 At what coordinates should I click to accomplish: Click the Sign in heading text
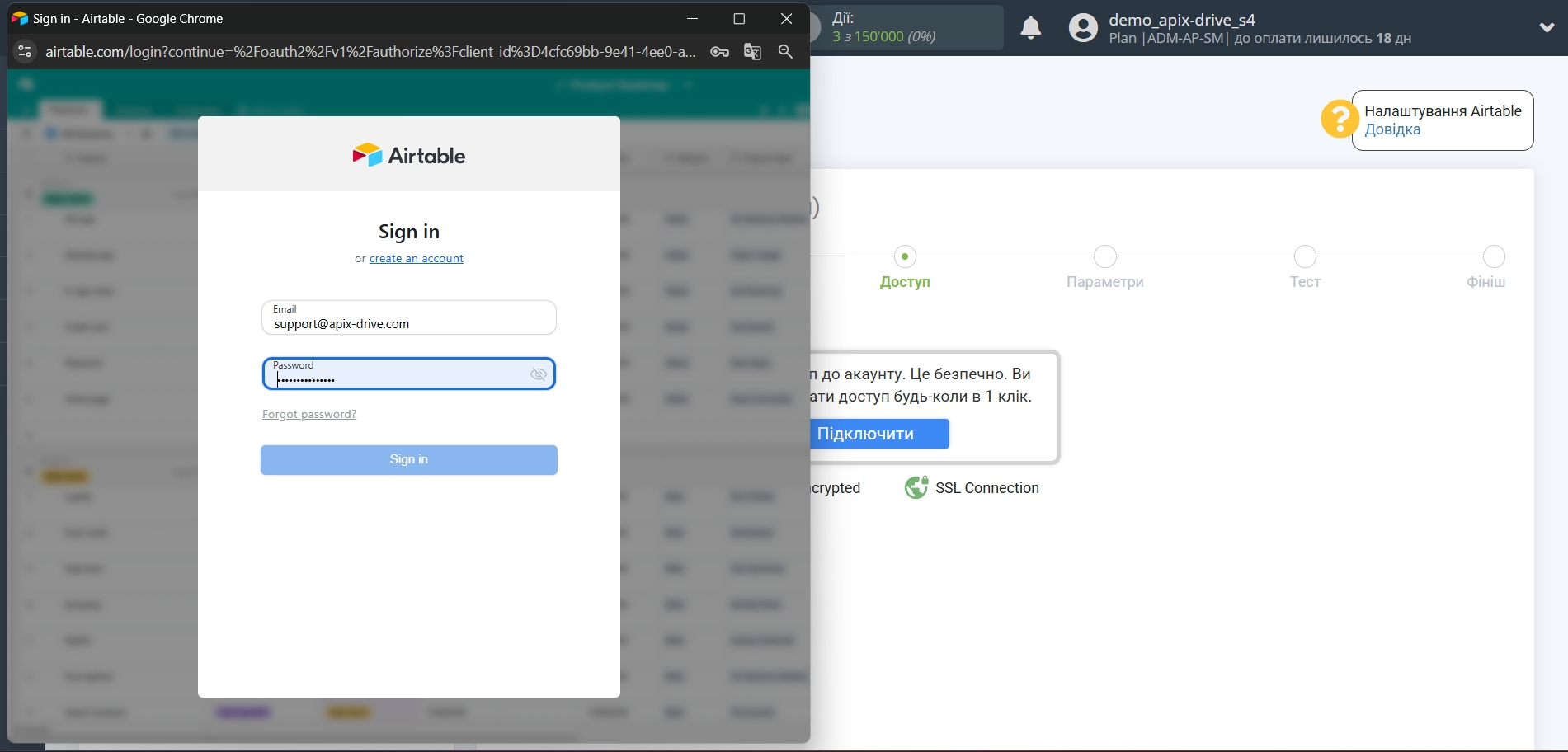[409, 232]
